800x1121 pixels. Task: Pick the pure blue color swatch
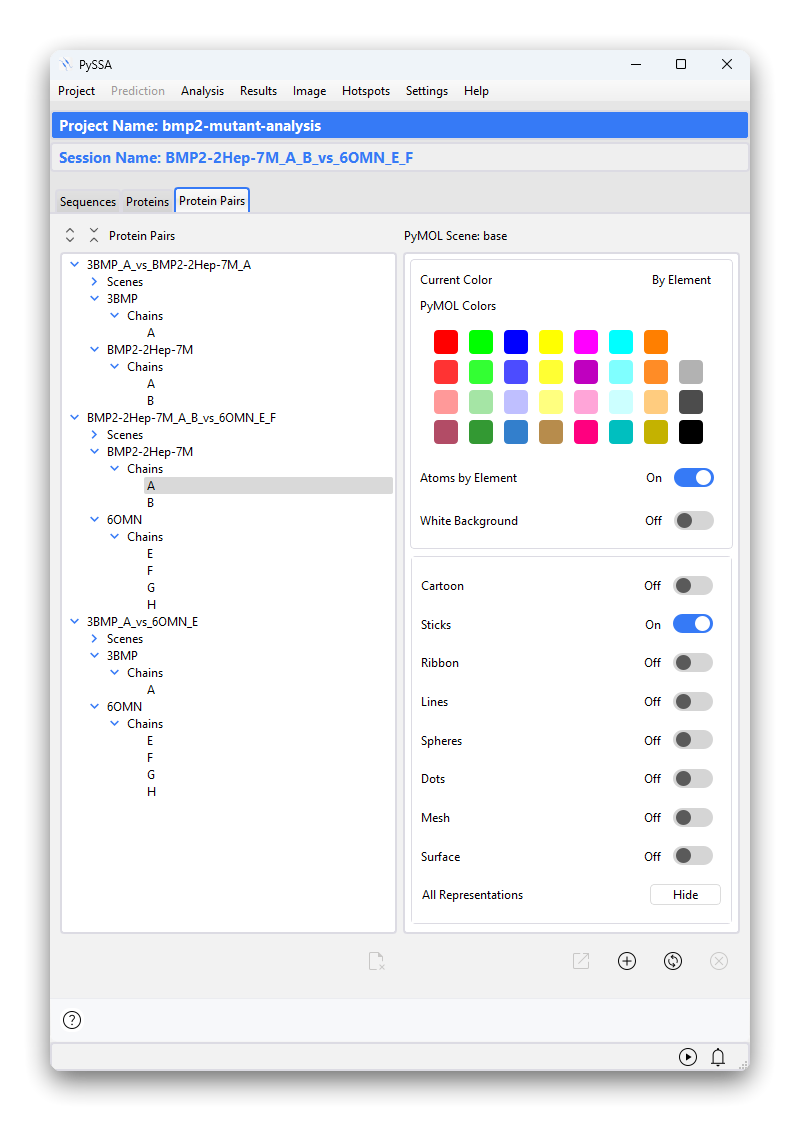click(516, 342)
